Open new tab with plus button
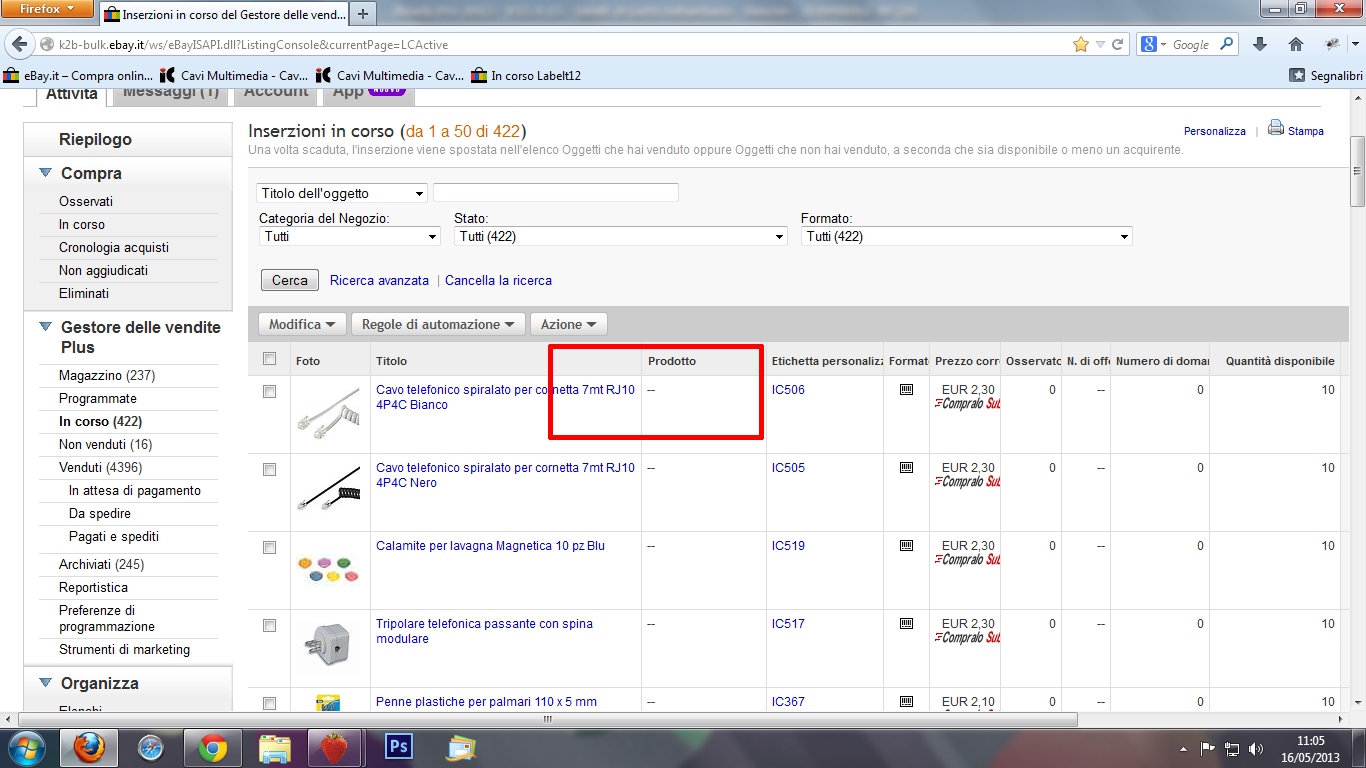The image size is (1366, 768). click(362, 14)
